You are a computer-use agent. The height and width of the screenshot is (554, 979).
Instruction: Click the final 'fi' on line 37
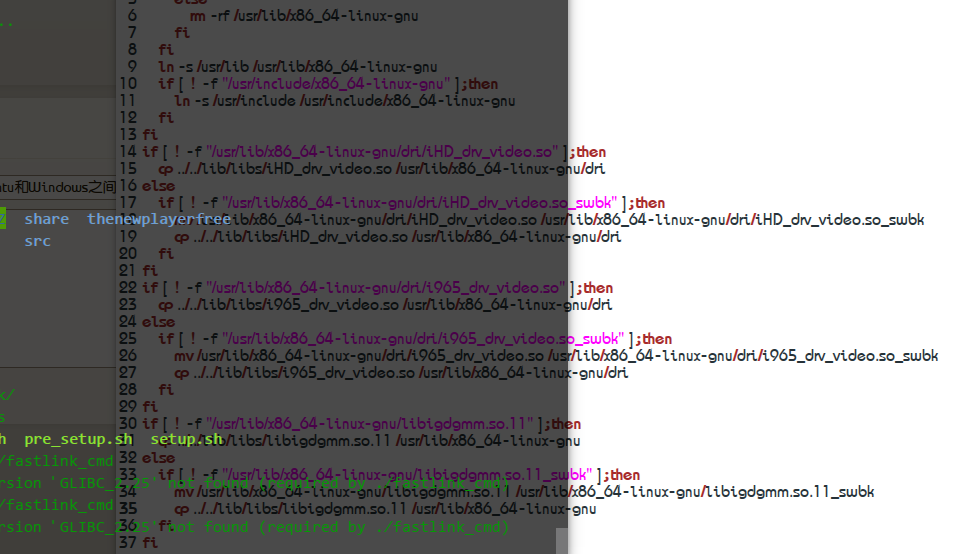click(x=150, y=543)
